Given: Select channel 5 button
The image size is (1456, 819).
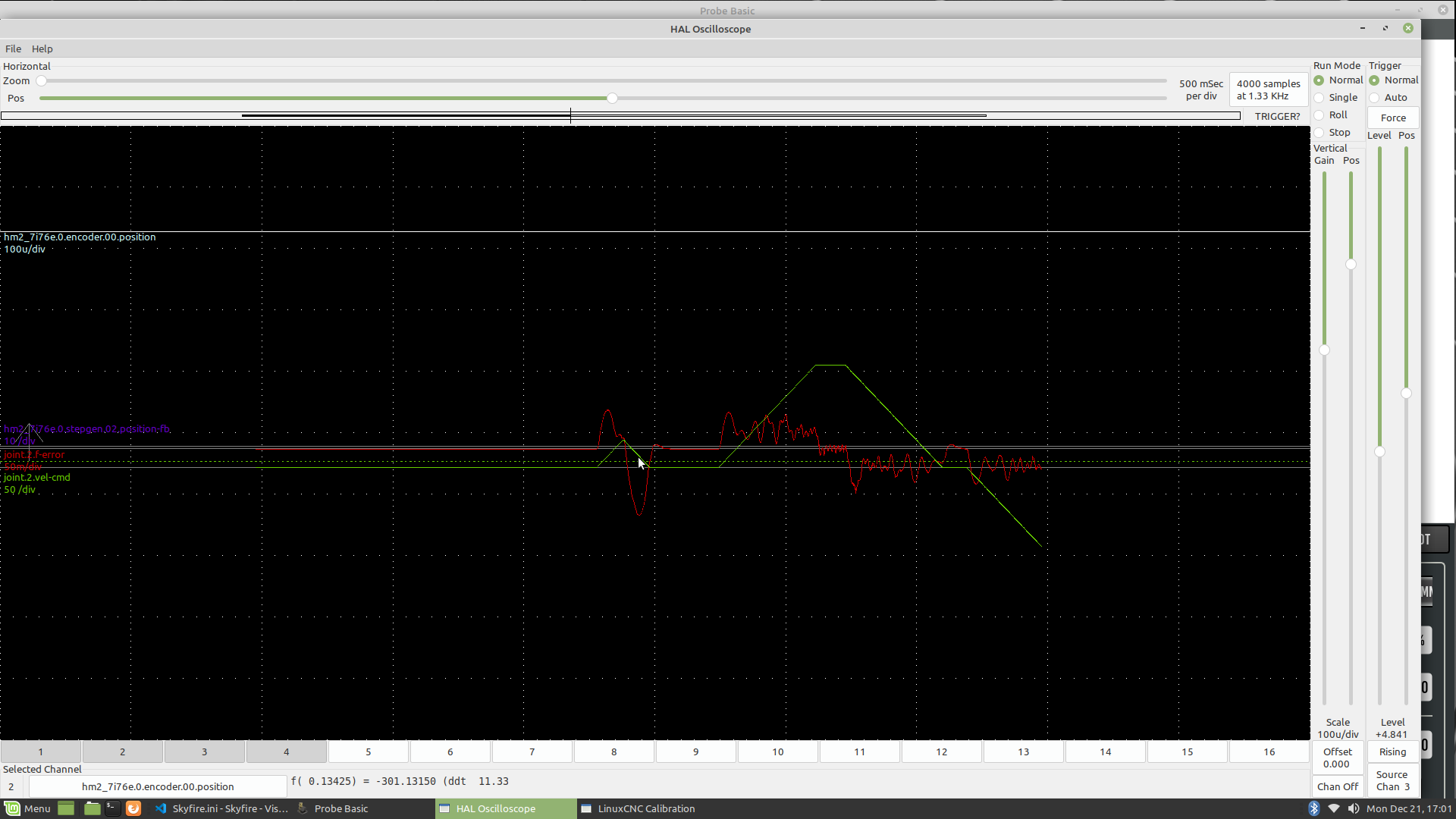Looking at the screenshot, I should point(369,752).
